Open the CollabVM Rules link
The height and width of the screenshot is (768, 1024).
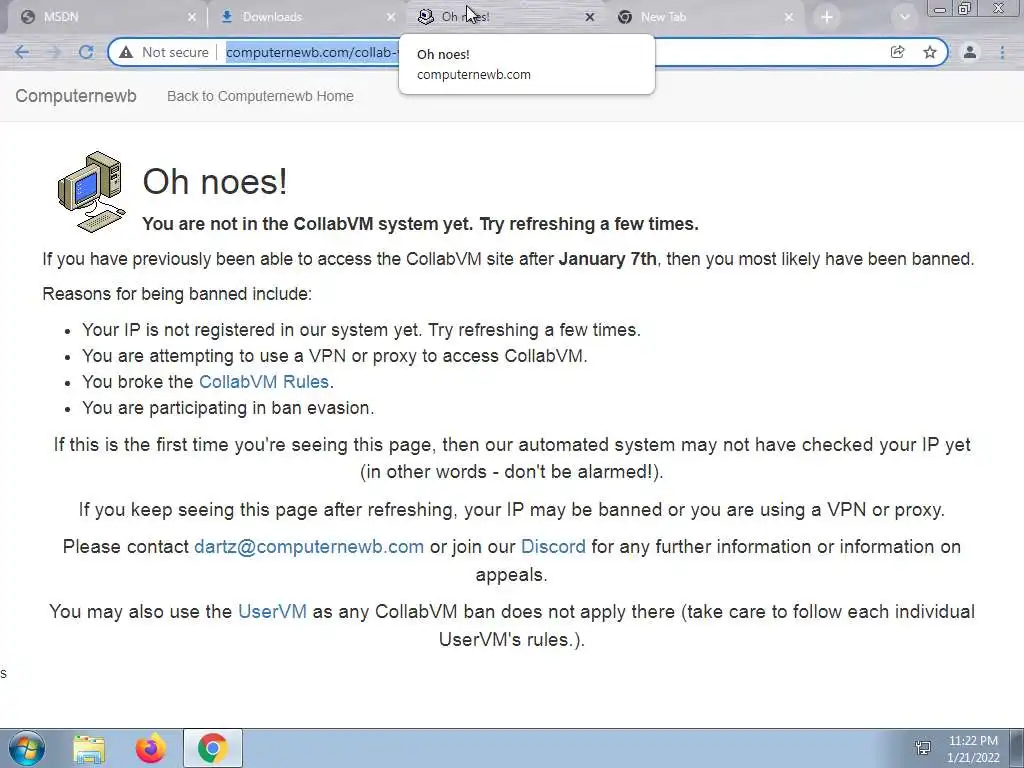(264, 381)
